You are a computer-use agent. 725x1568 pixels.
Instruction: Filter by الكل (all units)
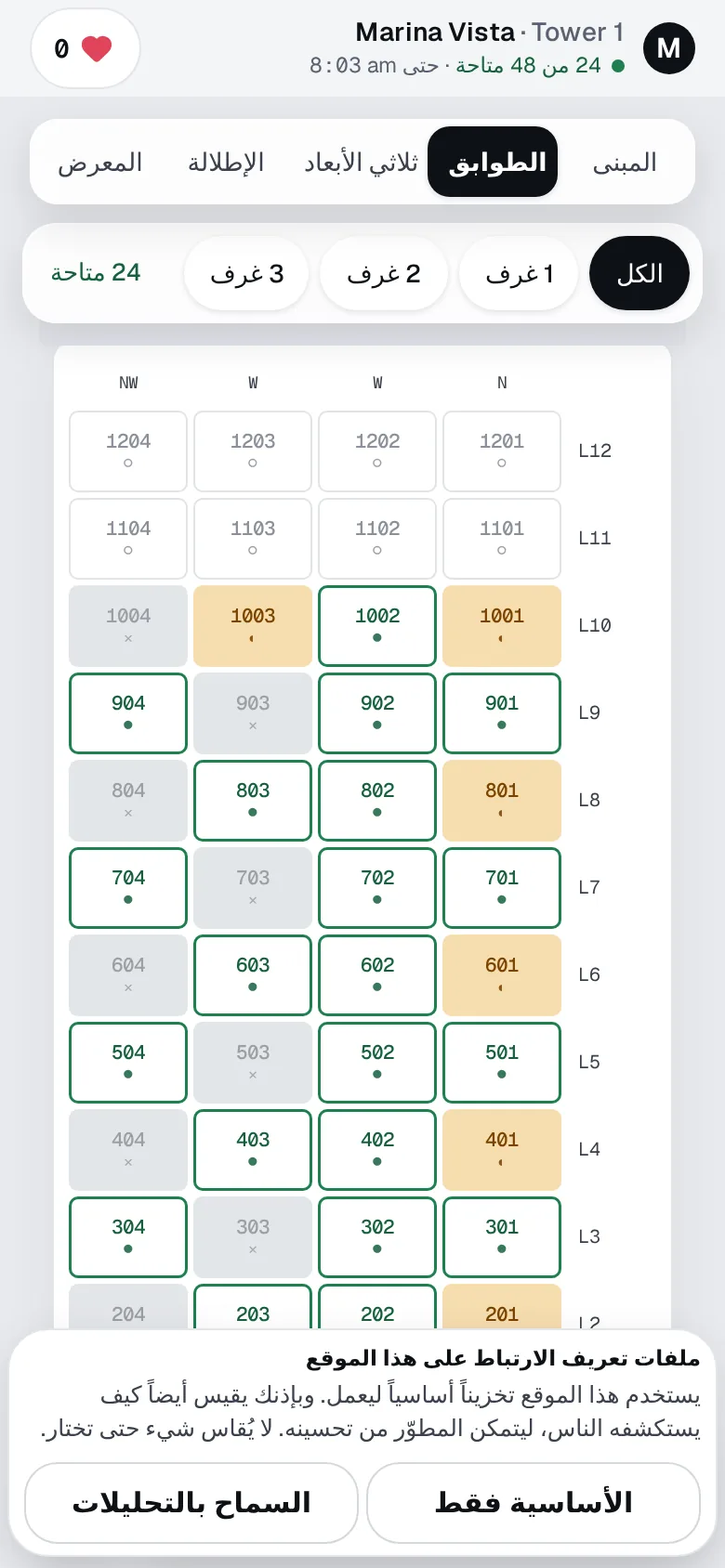639,273
